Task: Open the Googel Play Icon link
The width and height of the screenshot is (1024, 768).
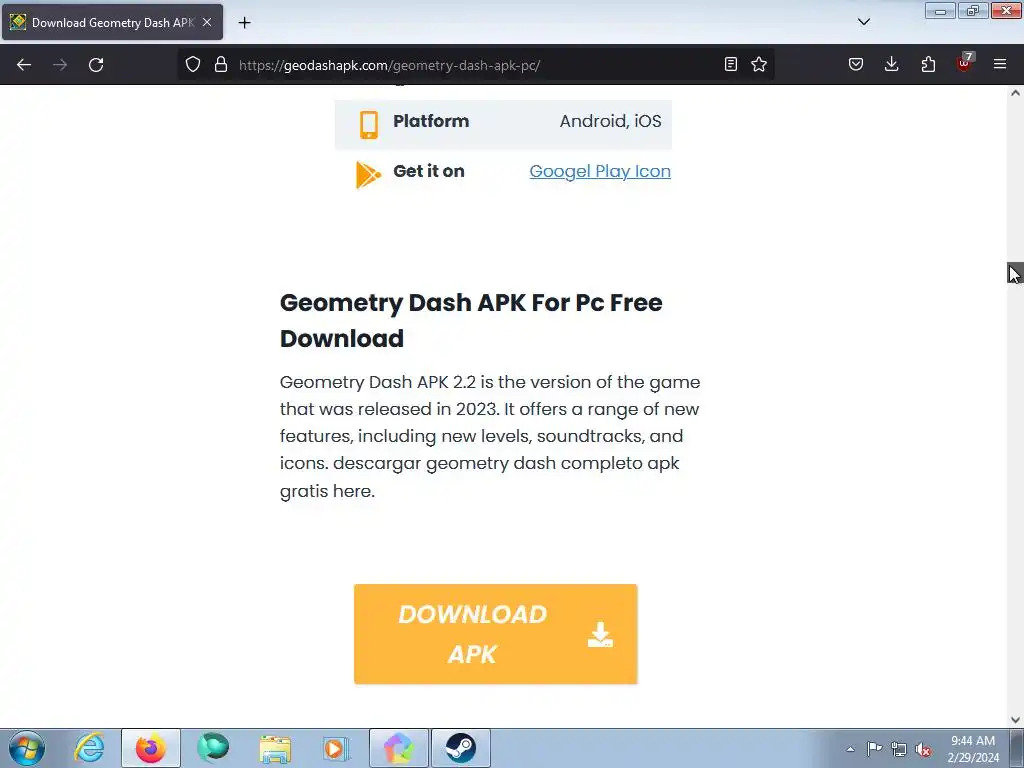Action: (x=600, y=171)
